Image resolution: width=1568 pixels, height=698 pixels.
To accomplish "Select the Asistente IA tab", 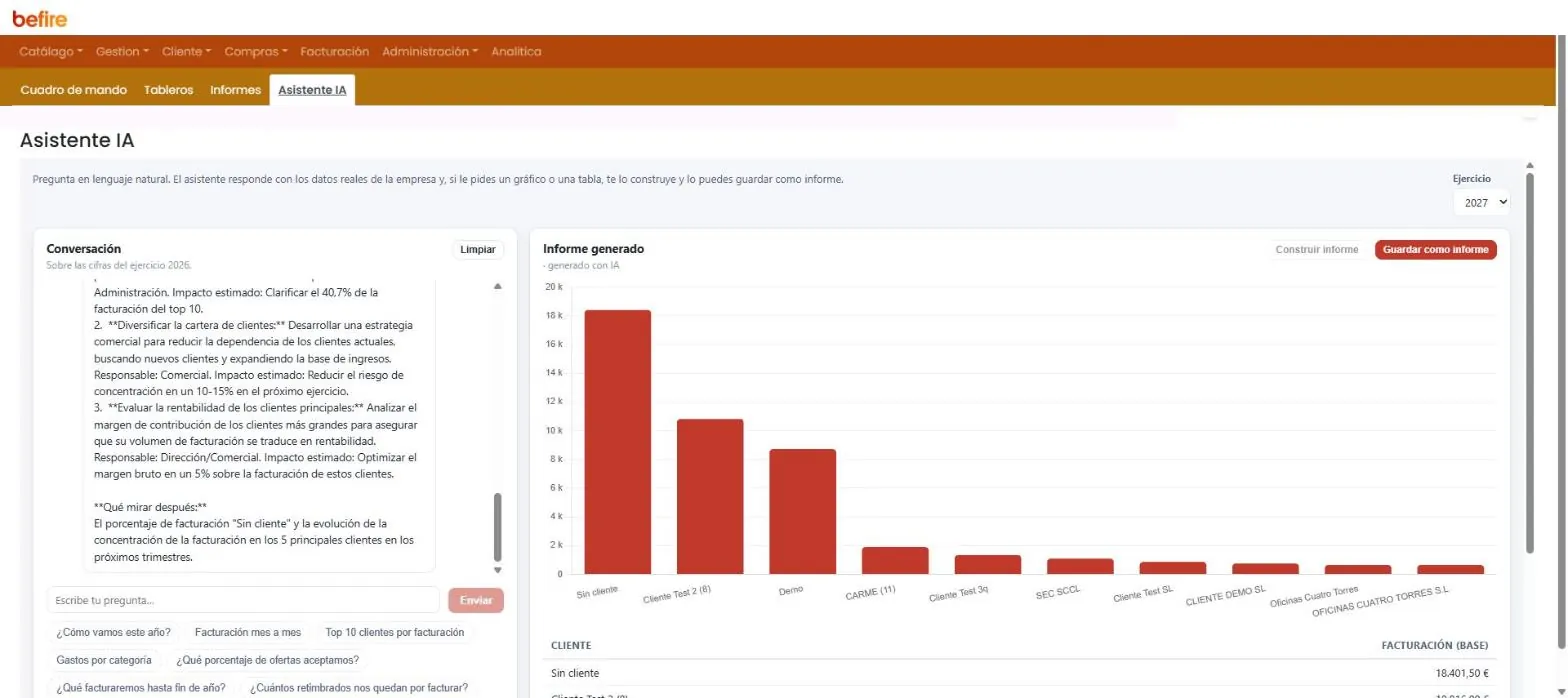I will pos(312,90).
